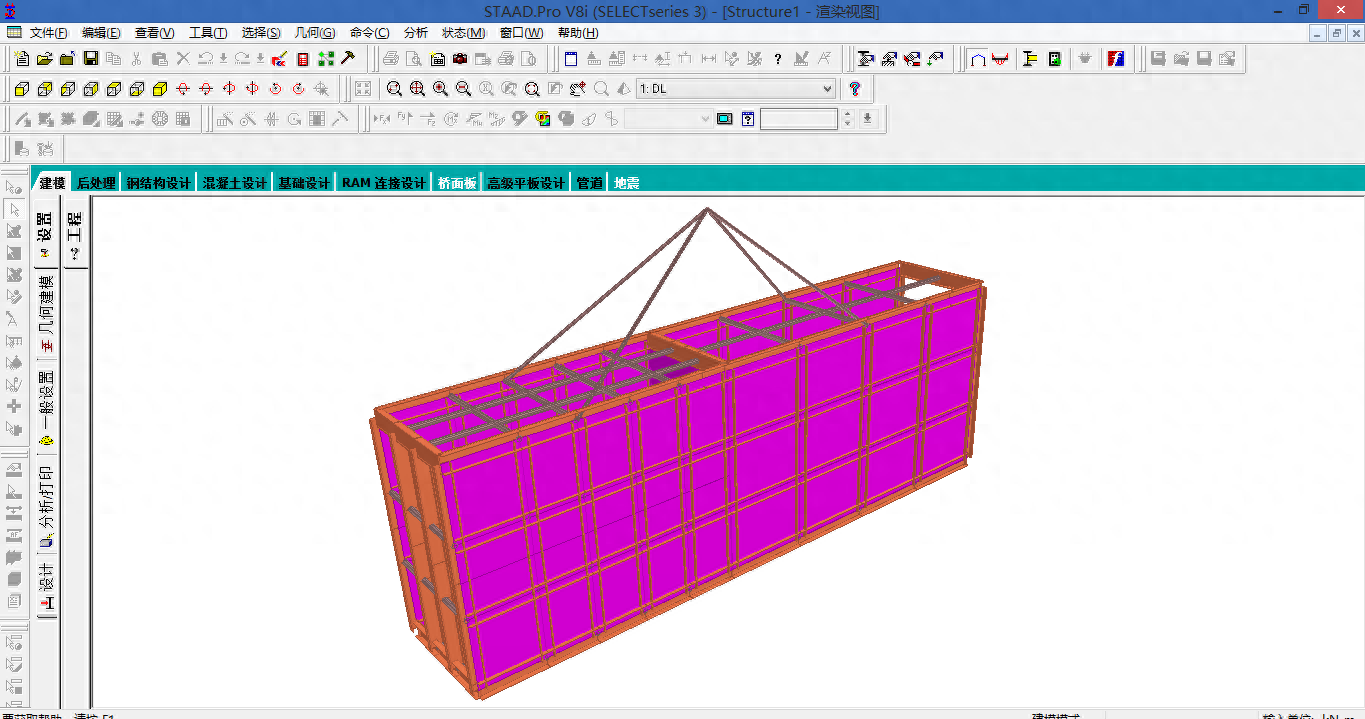The height and width of the screenshot is (719, 1365).
Task: Save the file with the floppy disk icon
Action: tap(90, 59)
